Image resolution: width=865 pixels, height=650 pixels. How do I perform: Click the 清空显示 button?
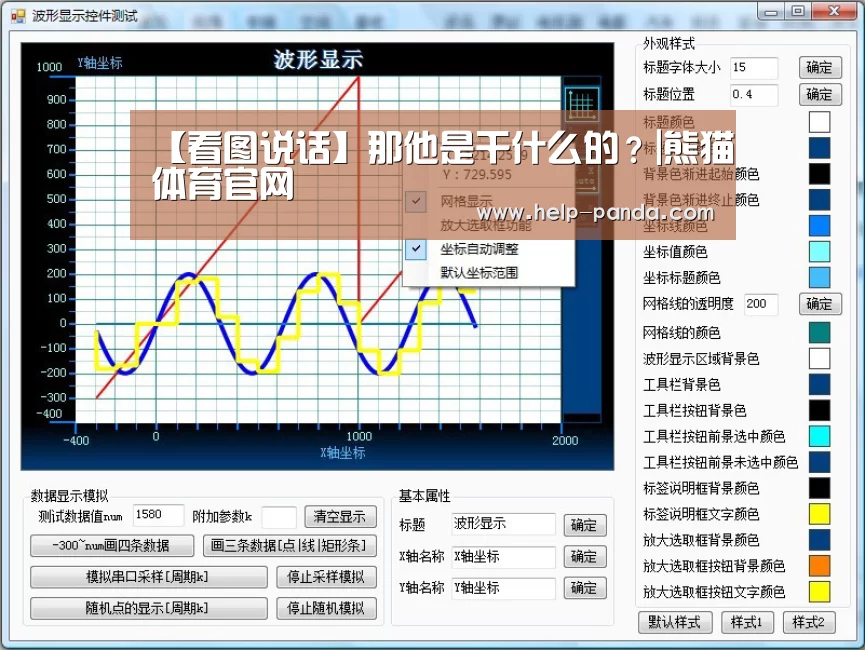340,516
